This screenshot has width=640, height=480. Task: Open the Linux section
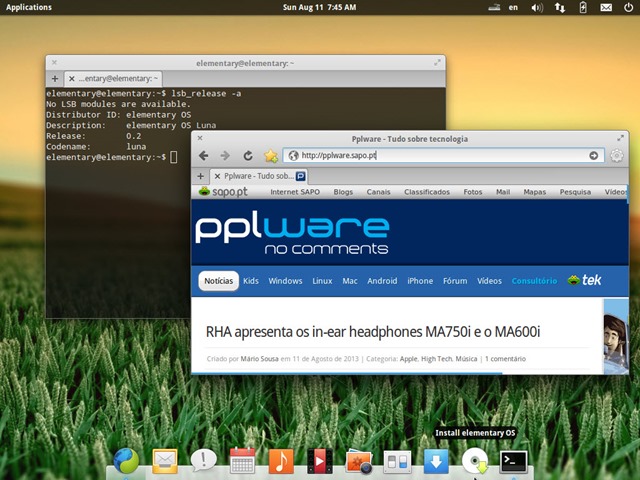(x=322, y=281)
